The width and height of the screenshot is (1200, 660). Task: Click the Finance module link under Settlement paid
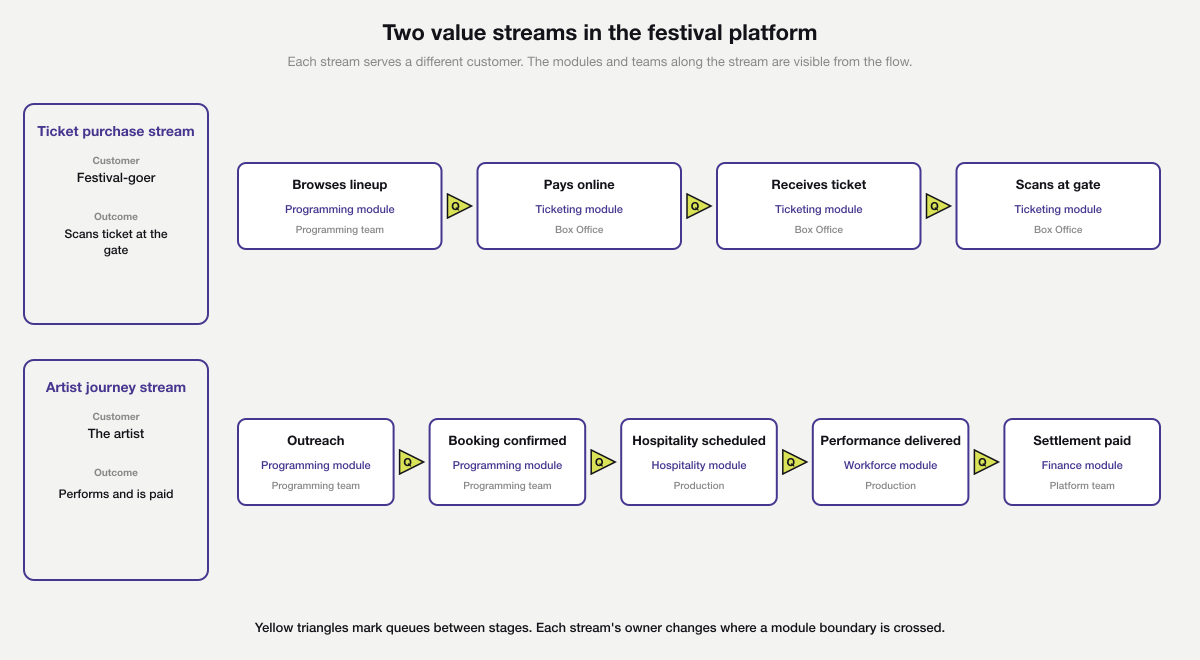1082,465
